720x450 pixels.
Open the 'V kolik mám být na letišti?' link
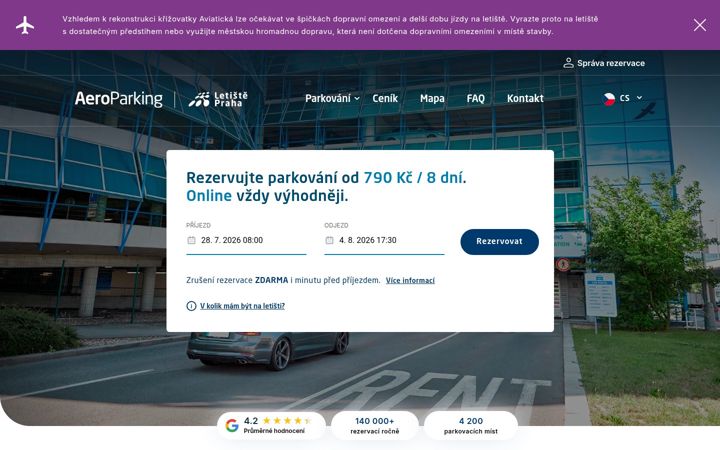tap(242, 306)
